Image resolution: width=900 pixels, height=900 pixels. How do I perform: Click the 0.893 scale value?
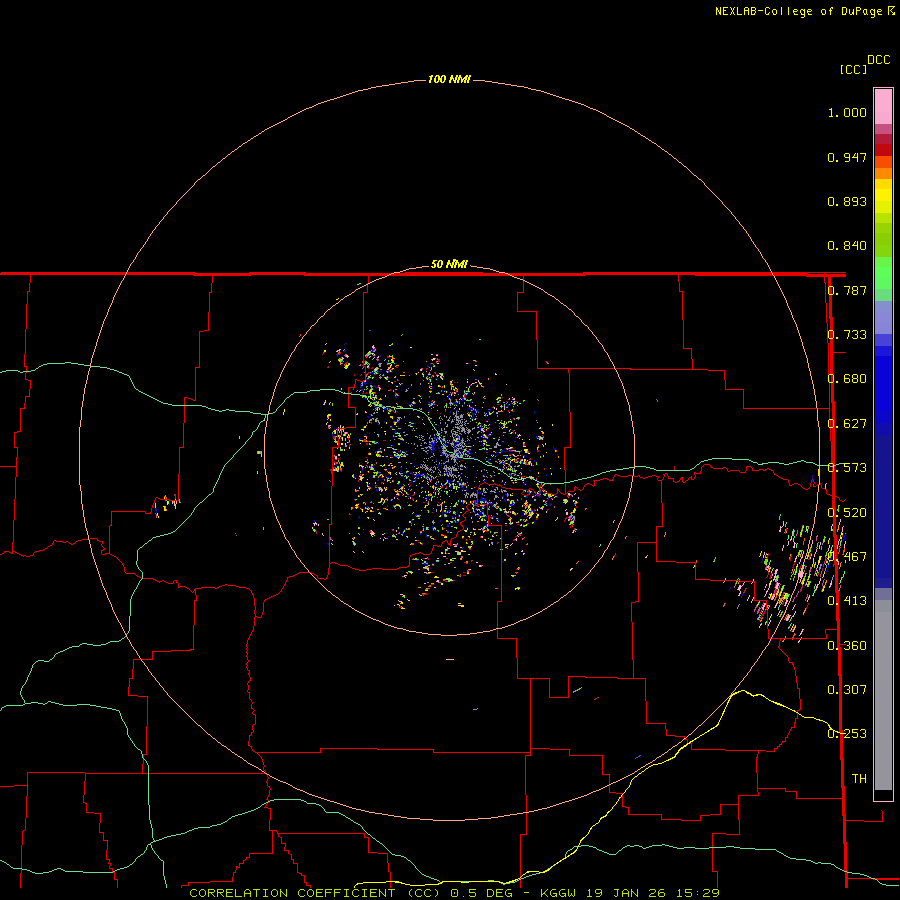click(x=847, y=201)
